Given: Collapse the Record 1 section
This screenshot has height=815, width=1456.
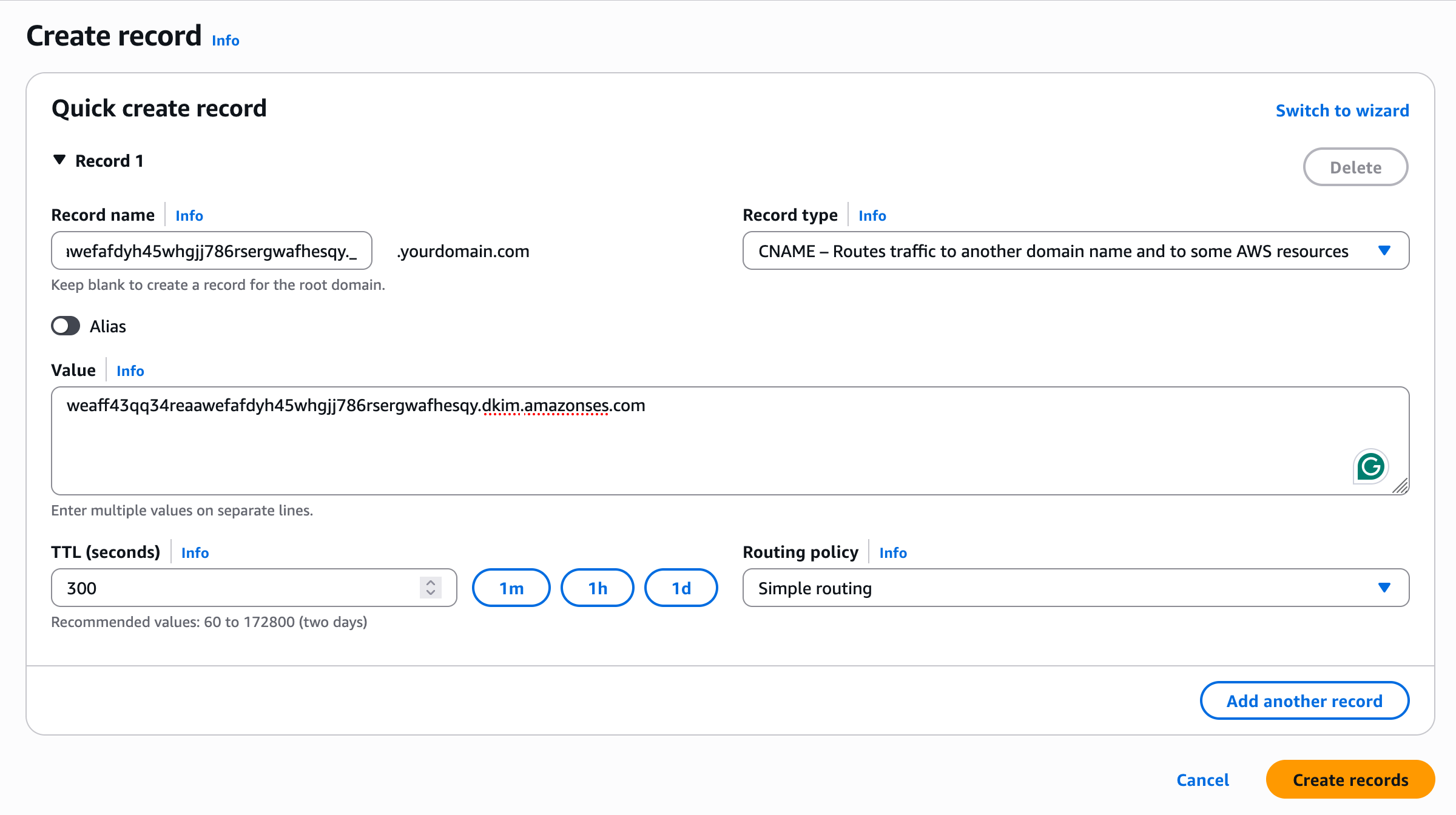Looking at the screenshot, I should pos(59,160).
